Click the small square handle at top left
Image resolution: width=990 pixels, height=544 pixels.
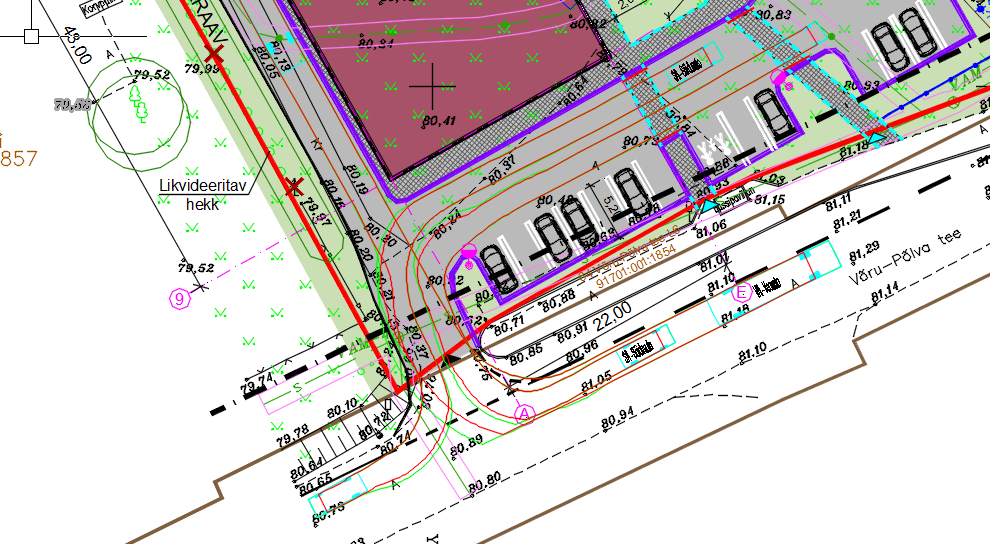click(x=31, y=36)
